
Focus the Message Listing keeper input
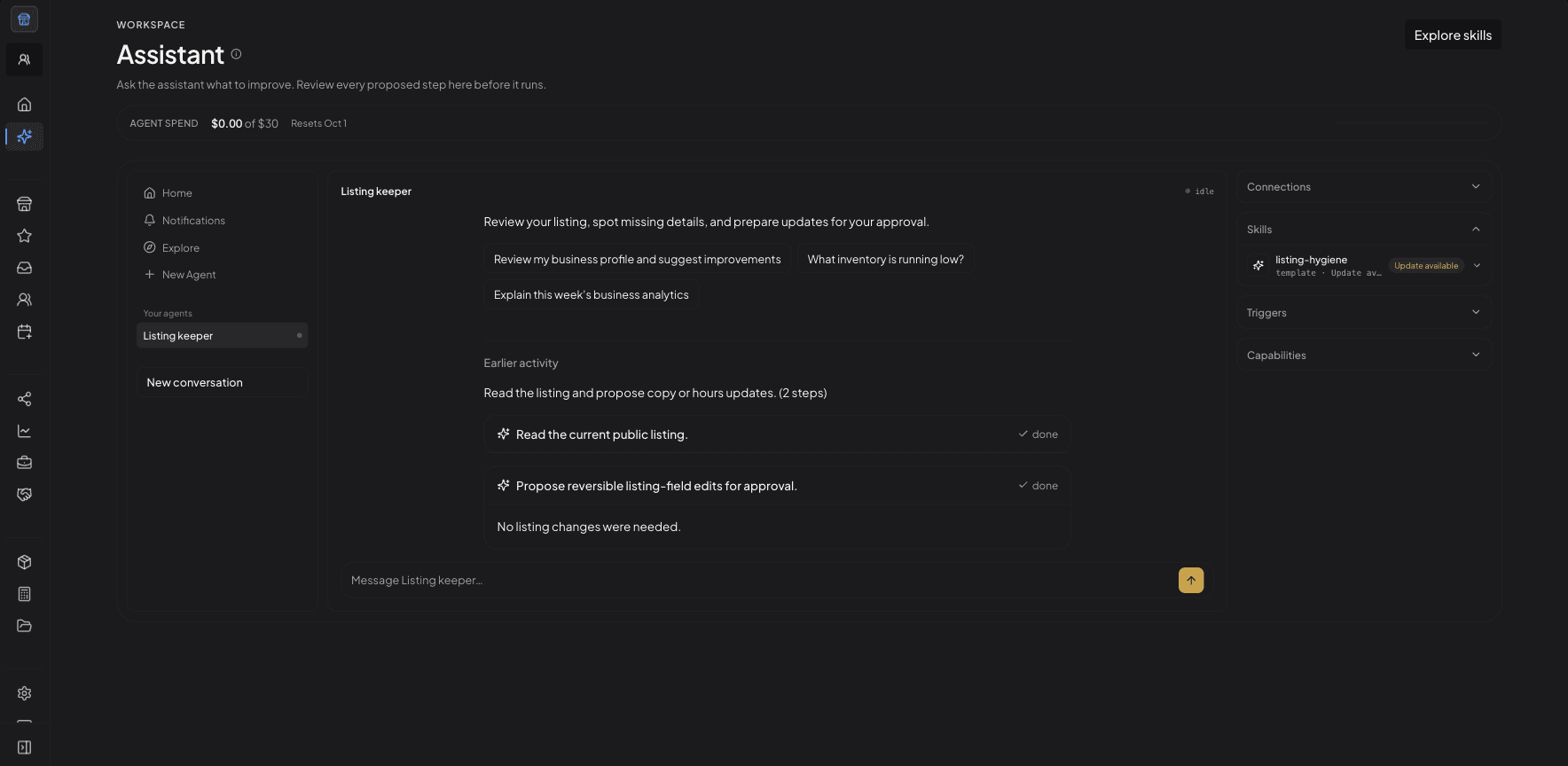pos(758,581)
